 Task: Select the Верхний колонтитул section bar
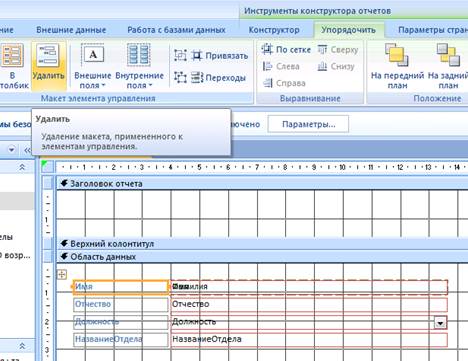[x=262, y=244]
